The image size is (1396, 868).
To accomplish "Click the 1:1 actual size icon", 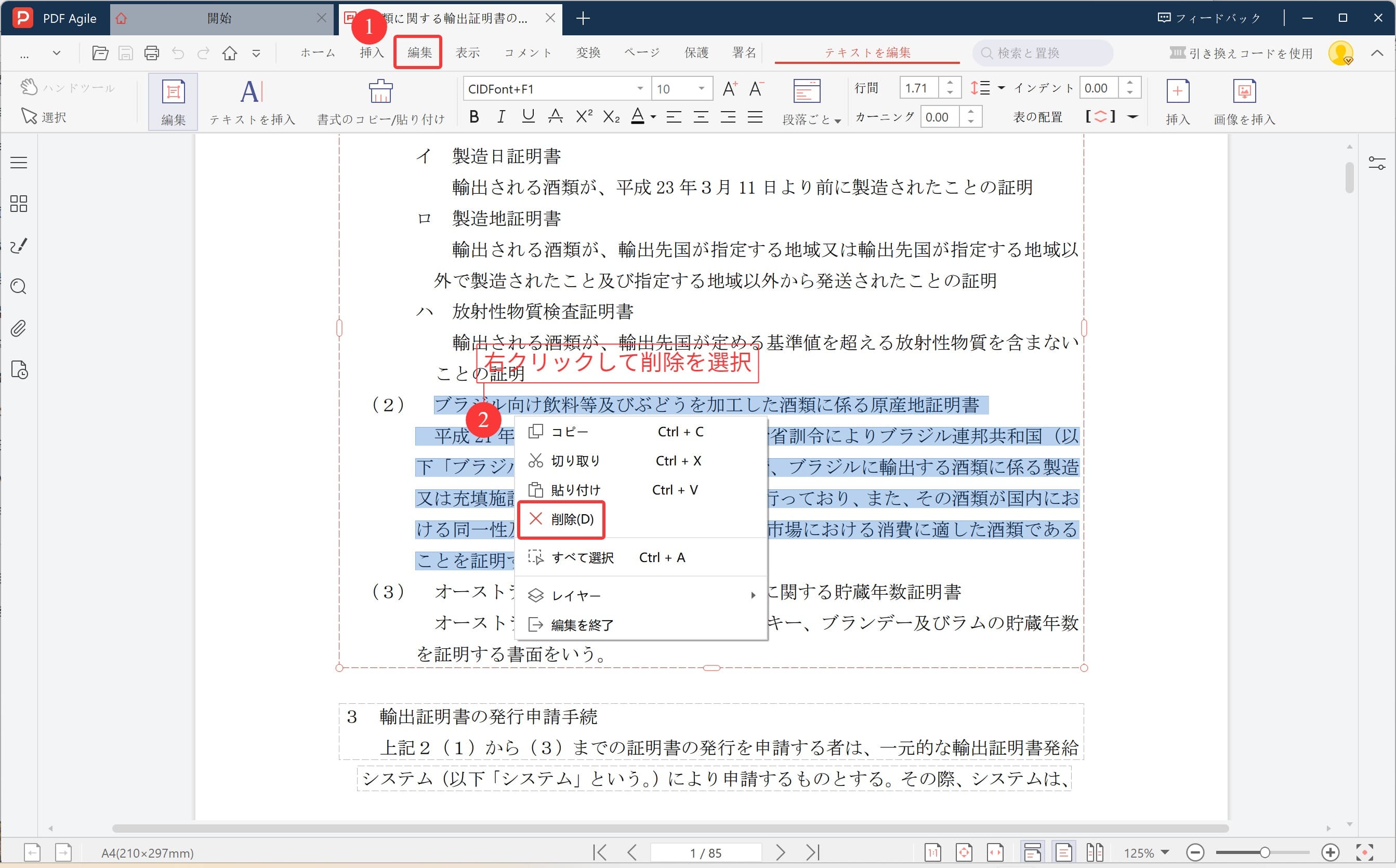I will click(933, 853).
